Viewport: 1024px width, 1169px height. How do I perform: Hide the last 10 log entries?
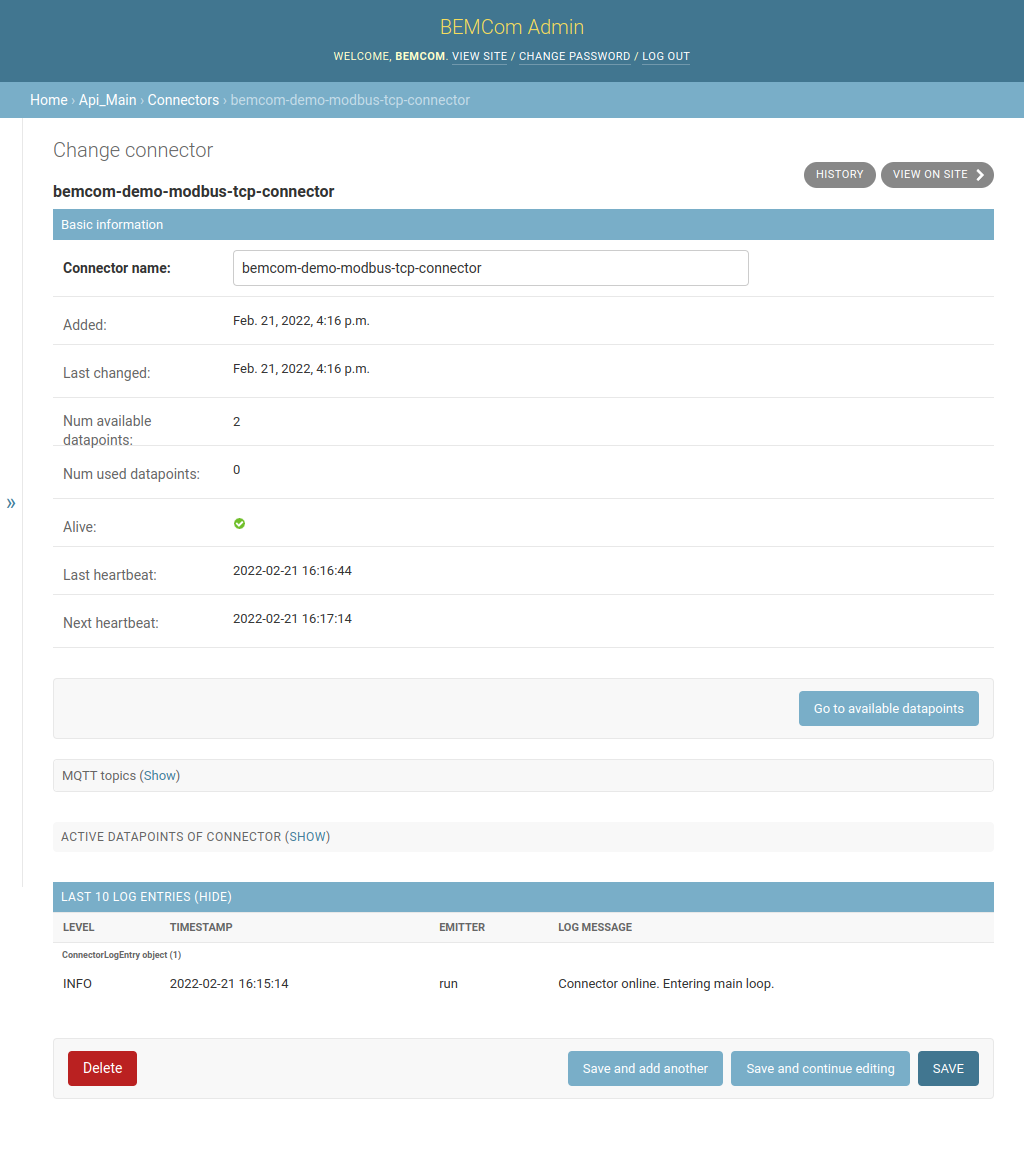click(x=213, y=897)
